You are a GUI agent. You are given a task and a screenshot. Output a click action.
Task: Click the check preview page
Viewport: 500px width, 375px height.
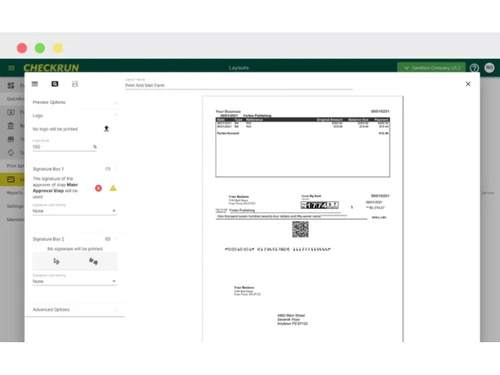303,219
